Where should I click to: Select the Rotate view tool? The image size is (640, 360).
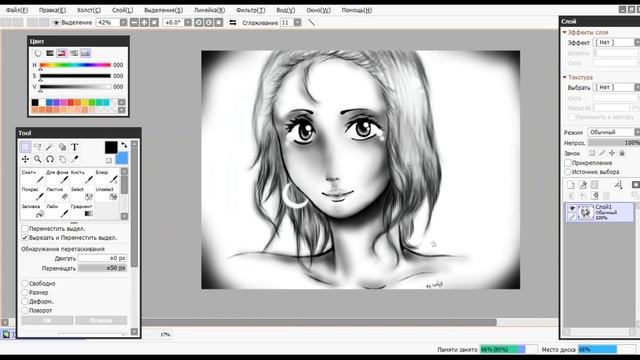pos(50,159)
